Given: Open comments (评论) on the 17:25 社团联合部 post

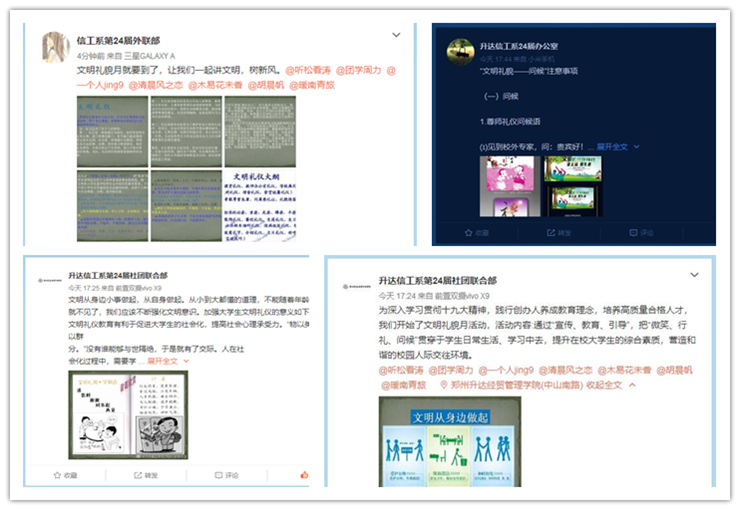Looking at the screenshot, I should point(228,475).
